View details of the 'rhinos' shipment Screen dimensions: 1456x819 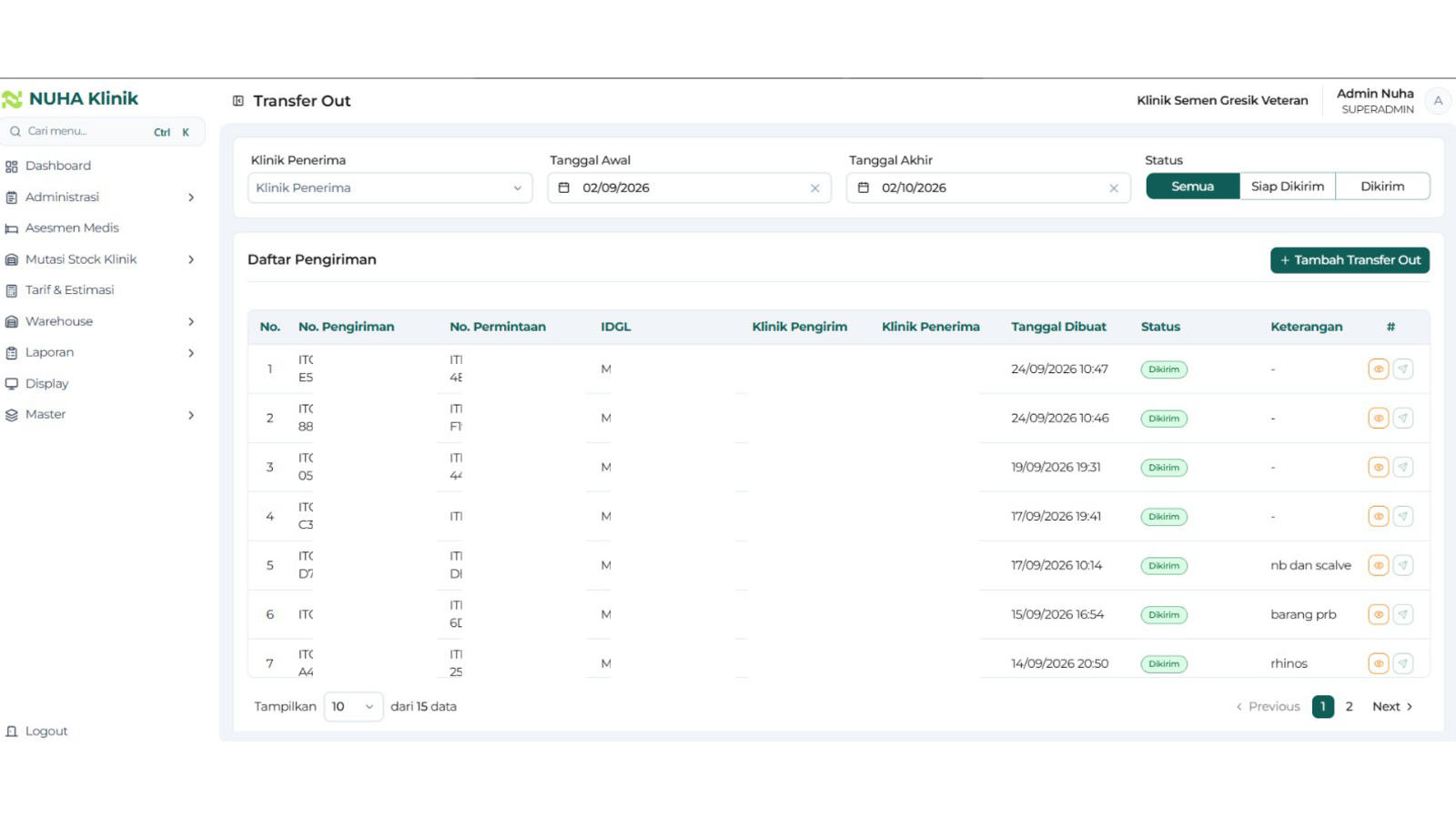click(1378, 664)
